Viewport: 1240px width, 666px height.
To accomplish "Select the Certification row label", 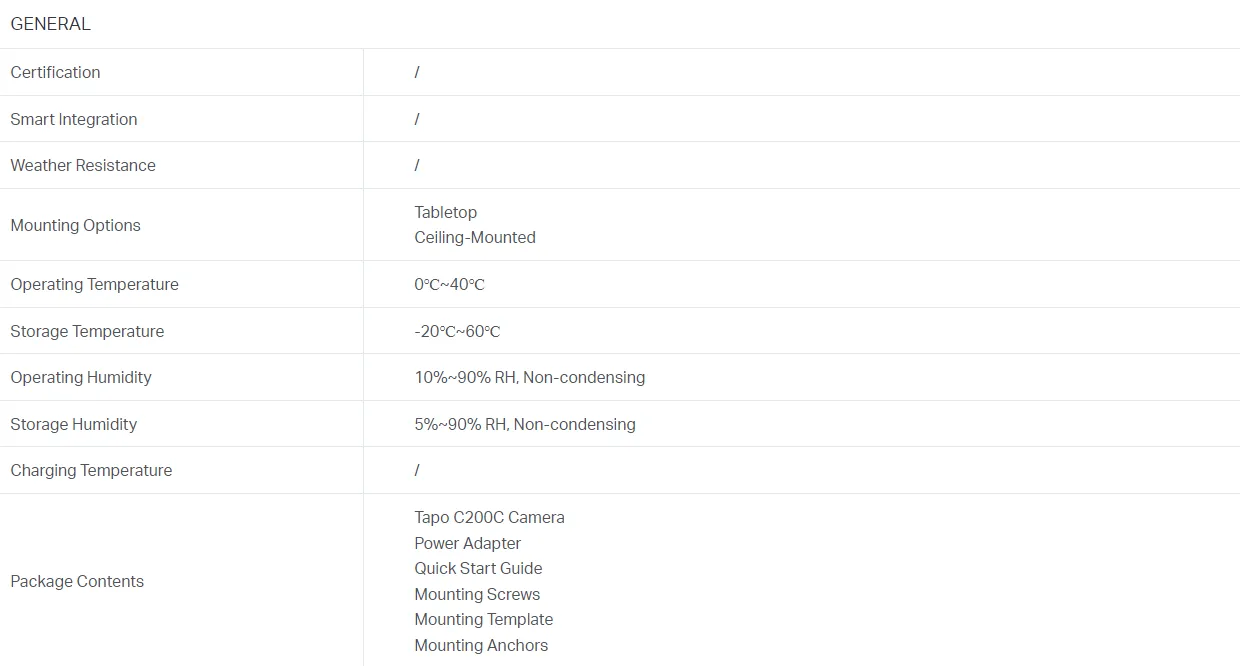I will click(55, 72).
